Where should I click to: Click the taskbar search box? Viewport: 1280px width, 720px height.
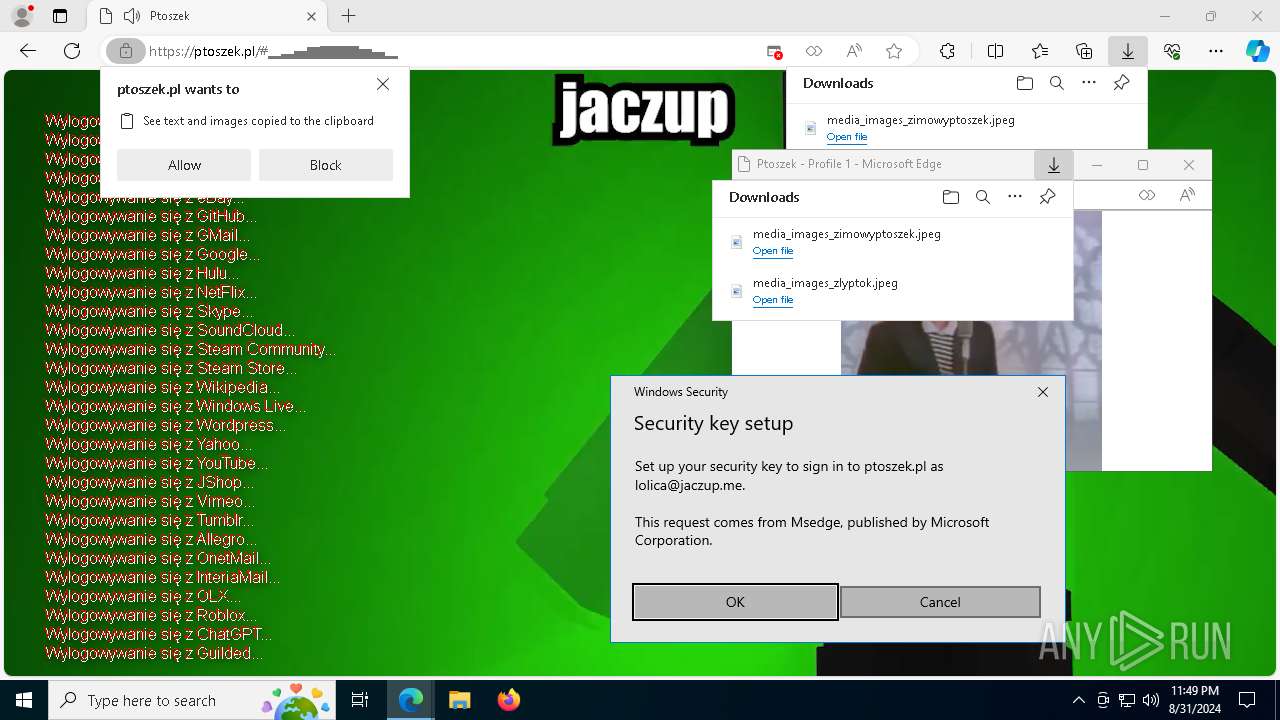194,700
